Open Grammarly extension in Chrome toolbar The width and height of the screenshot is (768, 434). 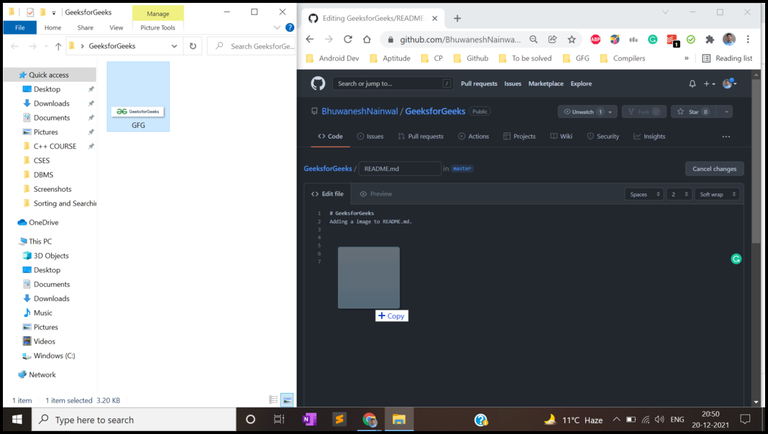(x=652, y=39)
